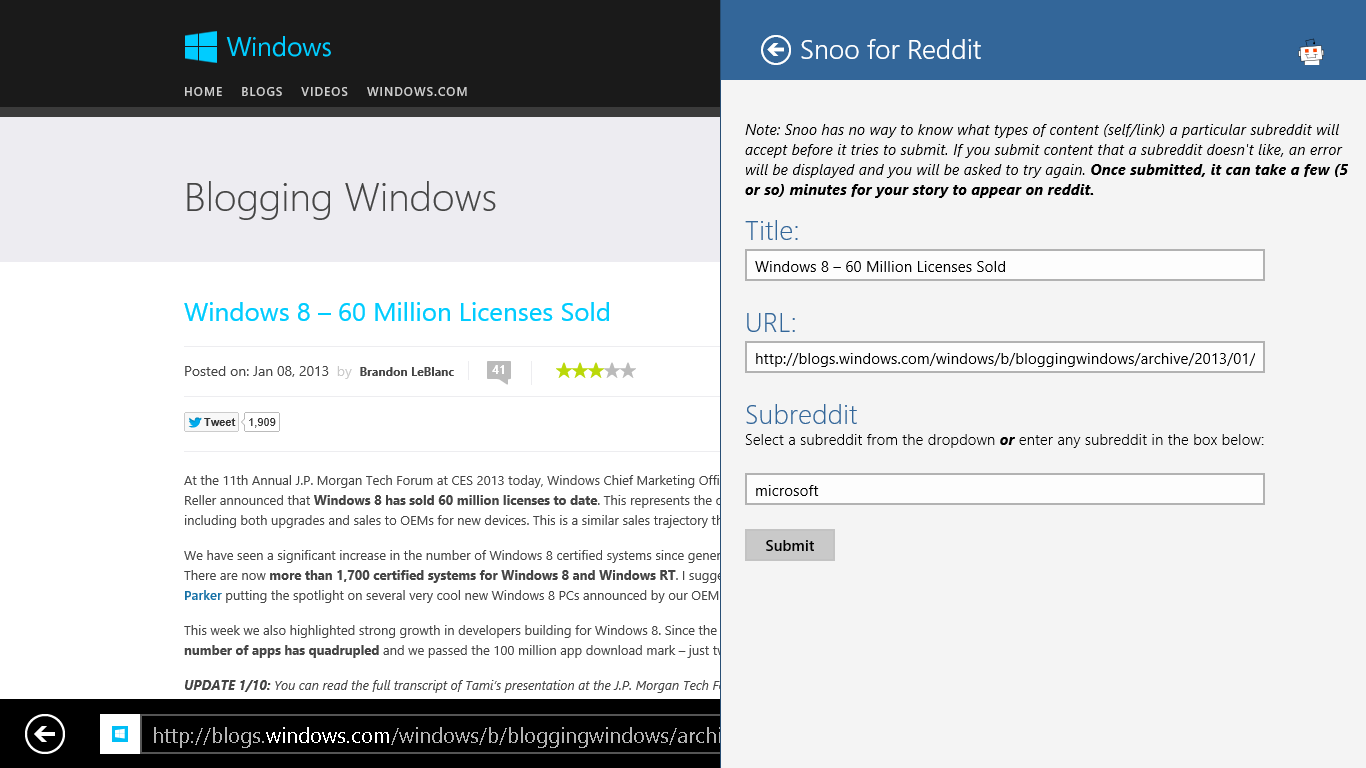Click the Tweet button
Image resolution: width=1366 pixels, height=768 pixels.
(212, 422)
